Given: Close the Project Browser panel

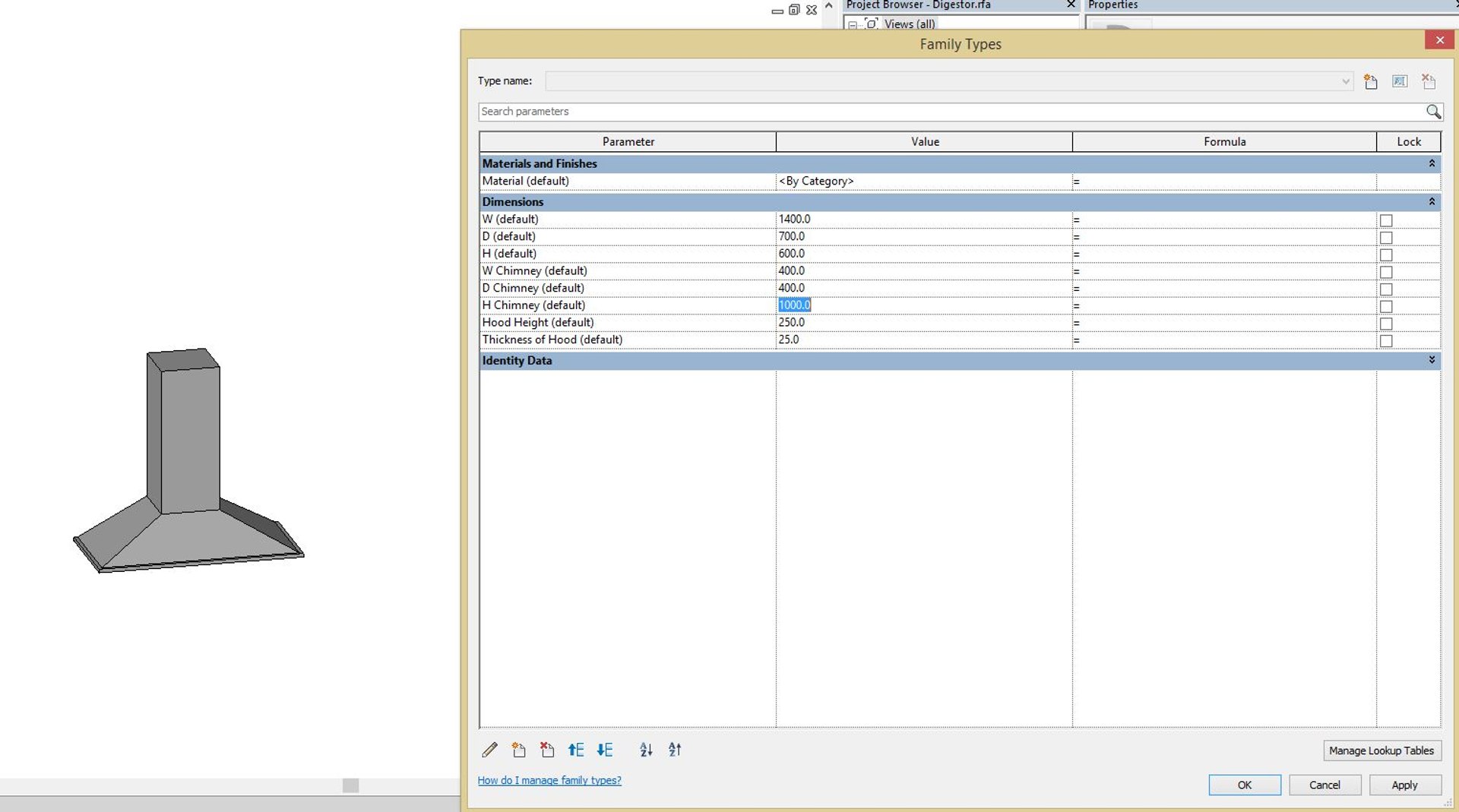Looking at the screenshot, I should (1071, 5).
